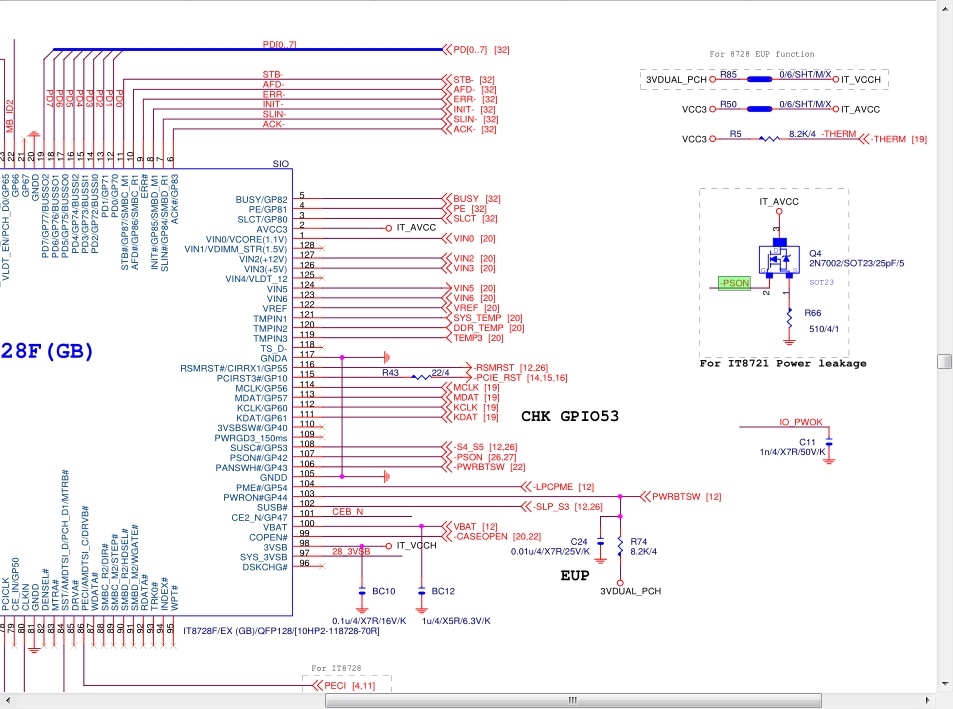
Task: Select the ground symbol below C11
Action: point(829,461)
